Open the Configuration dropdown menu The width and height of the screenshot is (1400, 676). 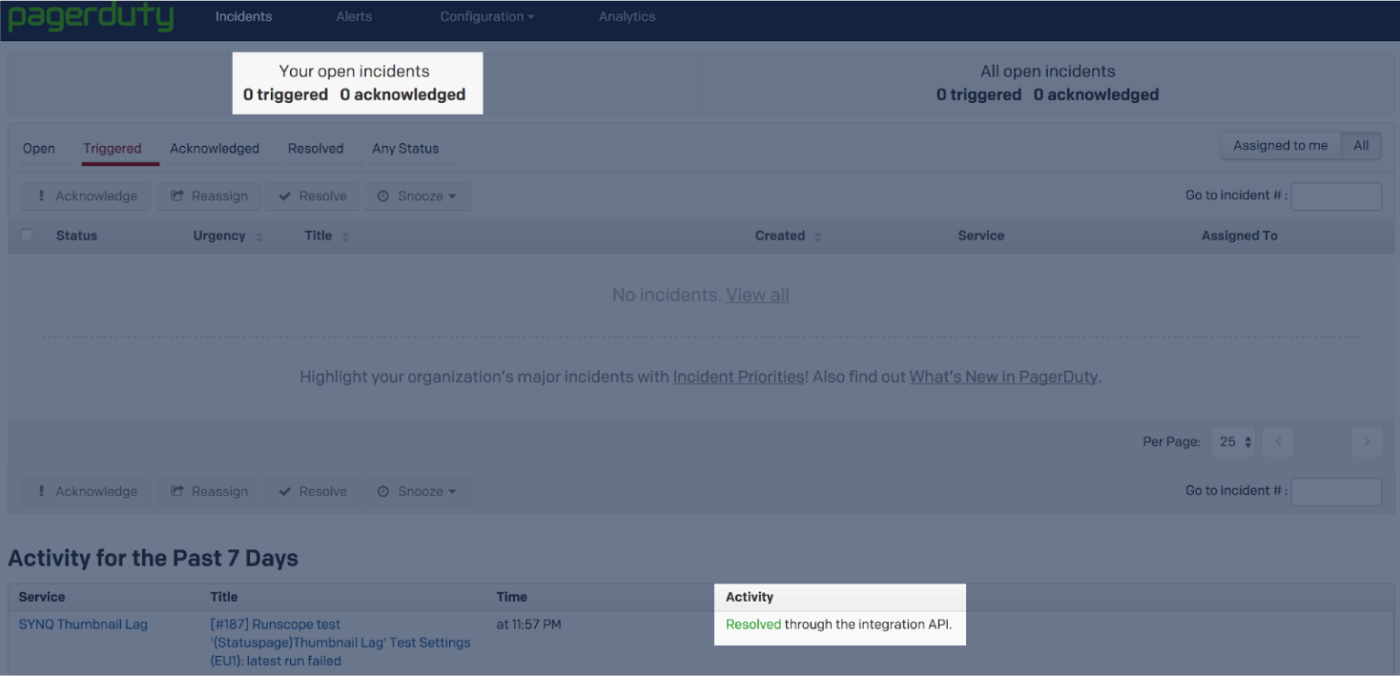point(486,16)
